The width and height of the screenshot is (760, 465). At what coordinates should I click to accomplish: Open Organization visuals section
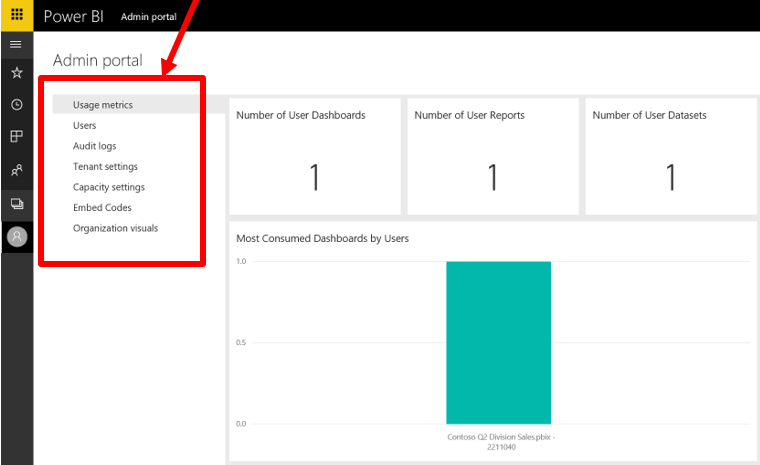(115, 228)
